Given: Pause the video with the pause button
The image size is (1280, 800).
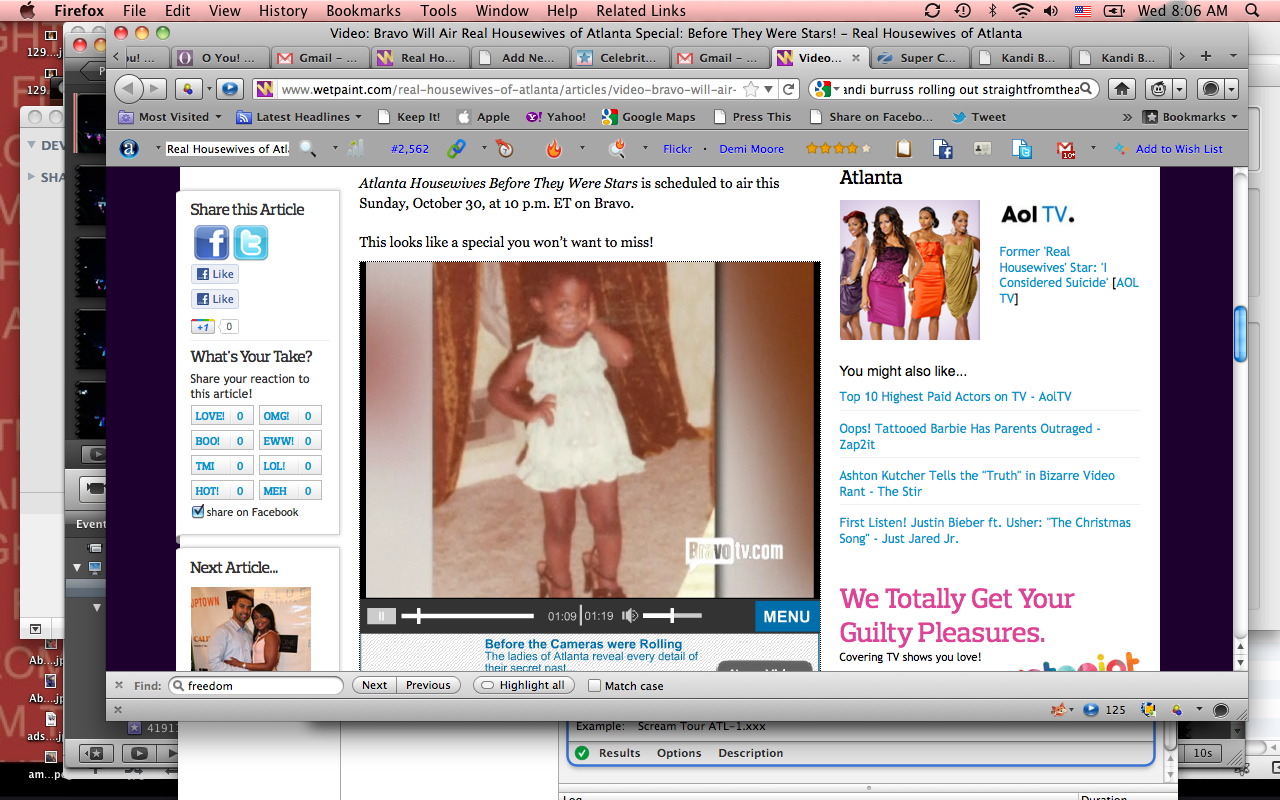Looking at the screenshot, I should (380, 616).
